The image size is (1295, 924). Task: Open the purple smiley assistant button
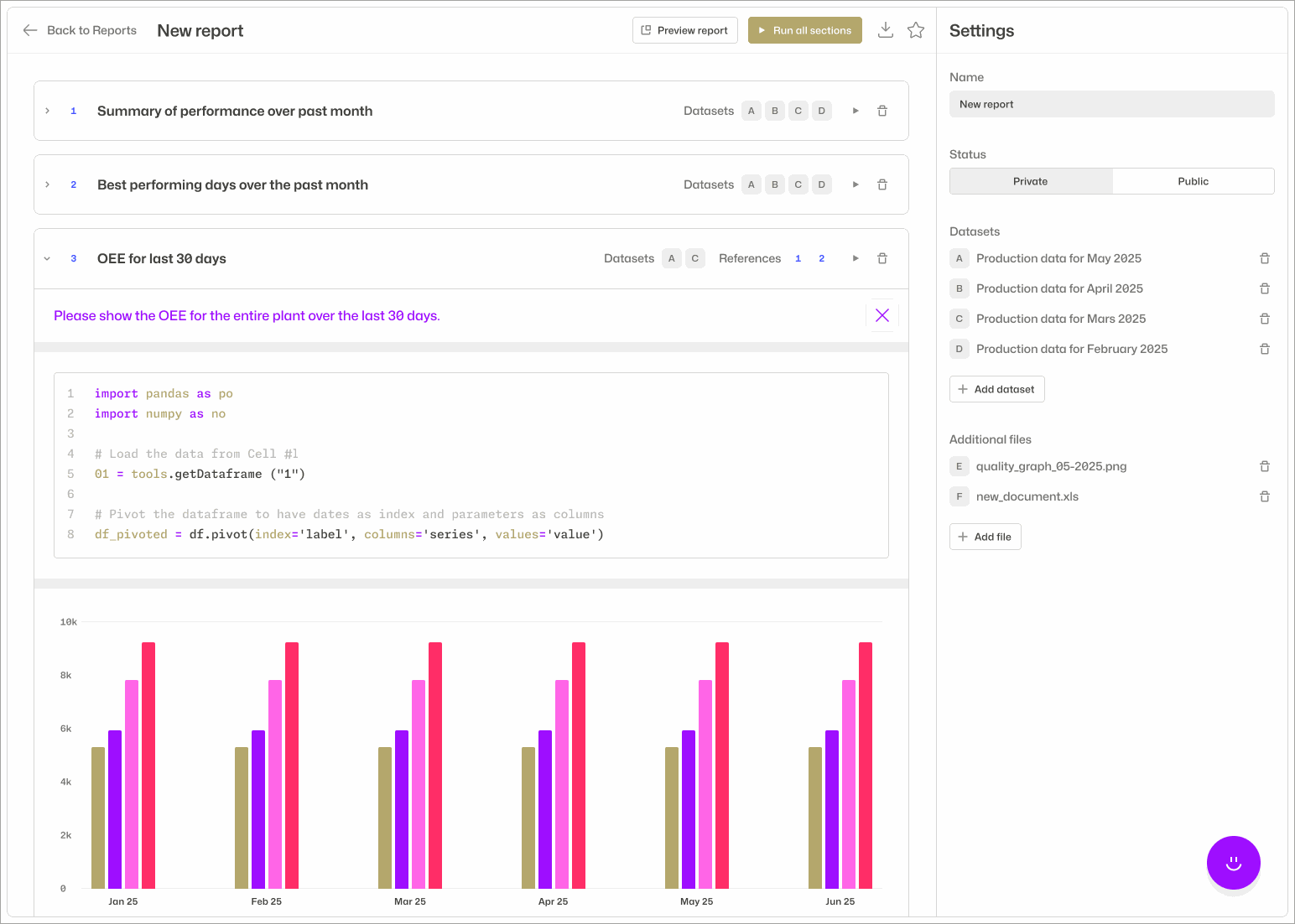(1234, 863)
